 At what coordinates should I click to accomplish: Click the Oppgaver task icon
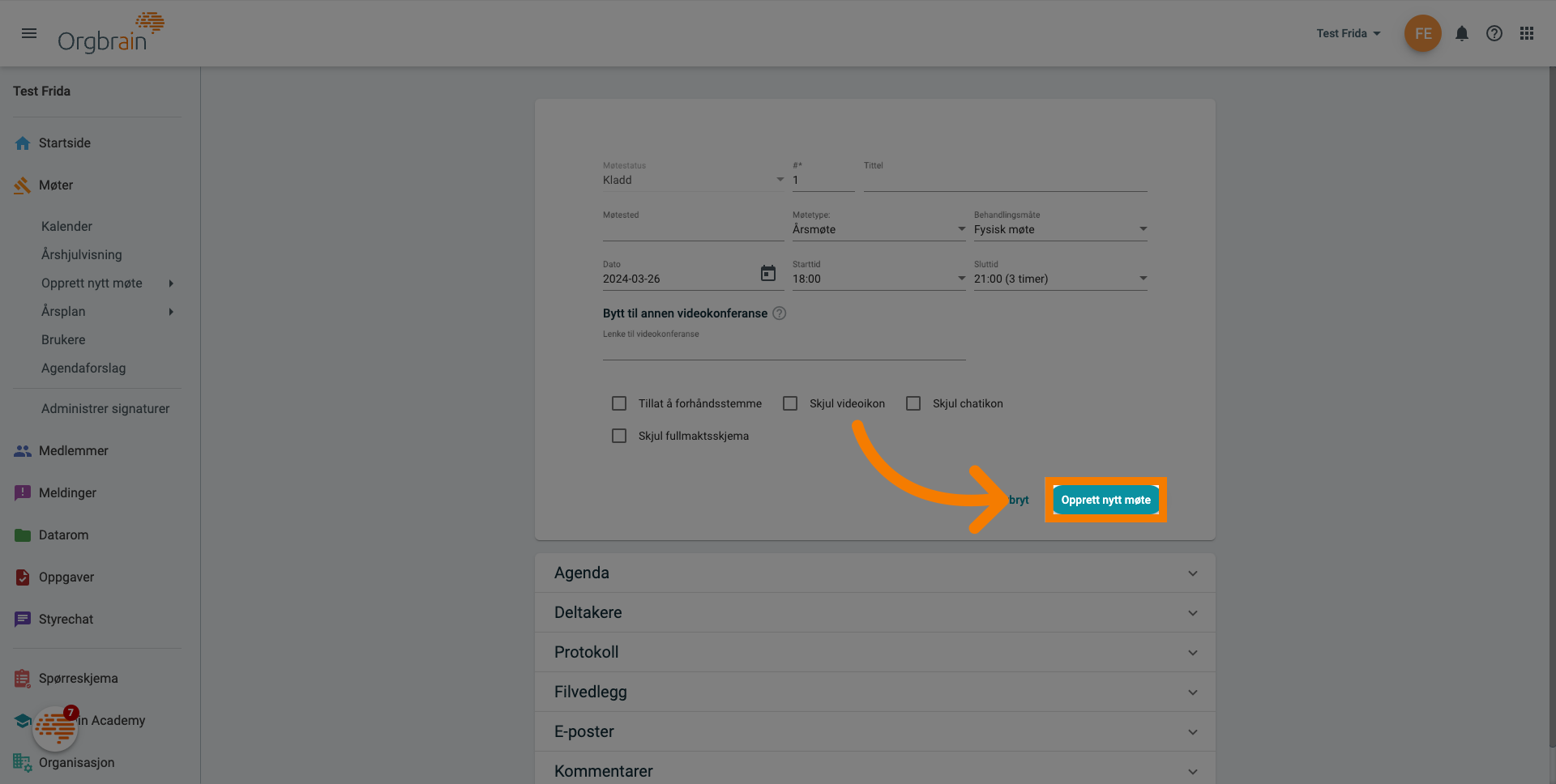coord(23,577)
